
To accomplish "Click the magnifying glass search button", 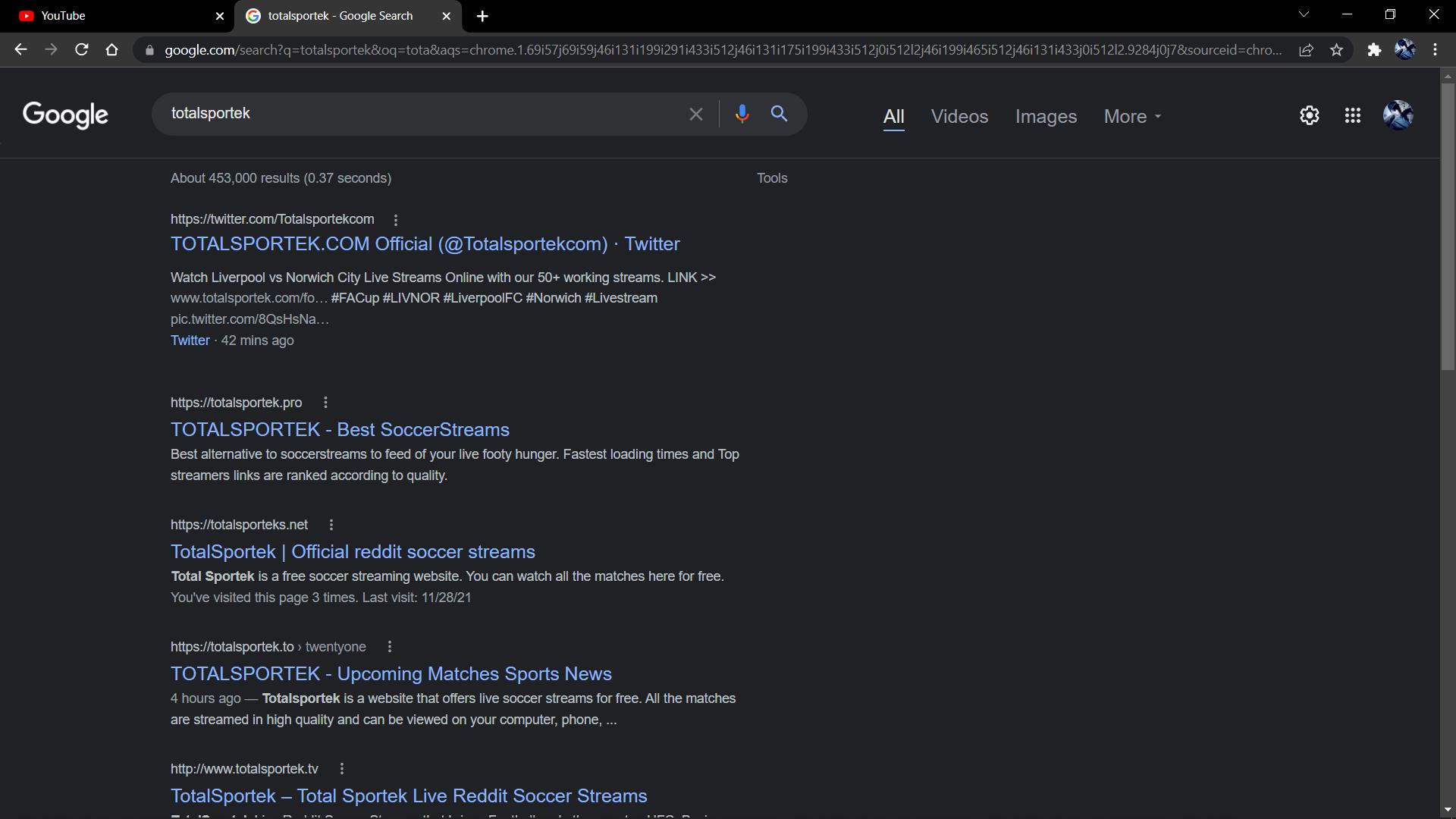I will pyautogui.click(x=779, y=114).
